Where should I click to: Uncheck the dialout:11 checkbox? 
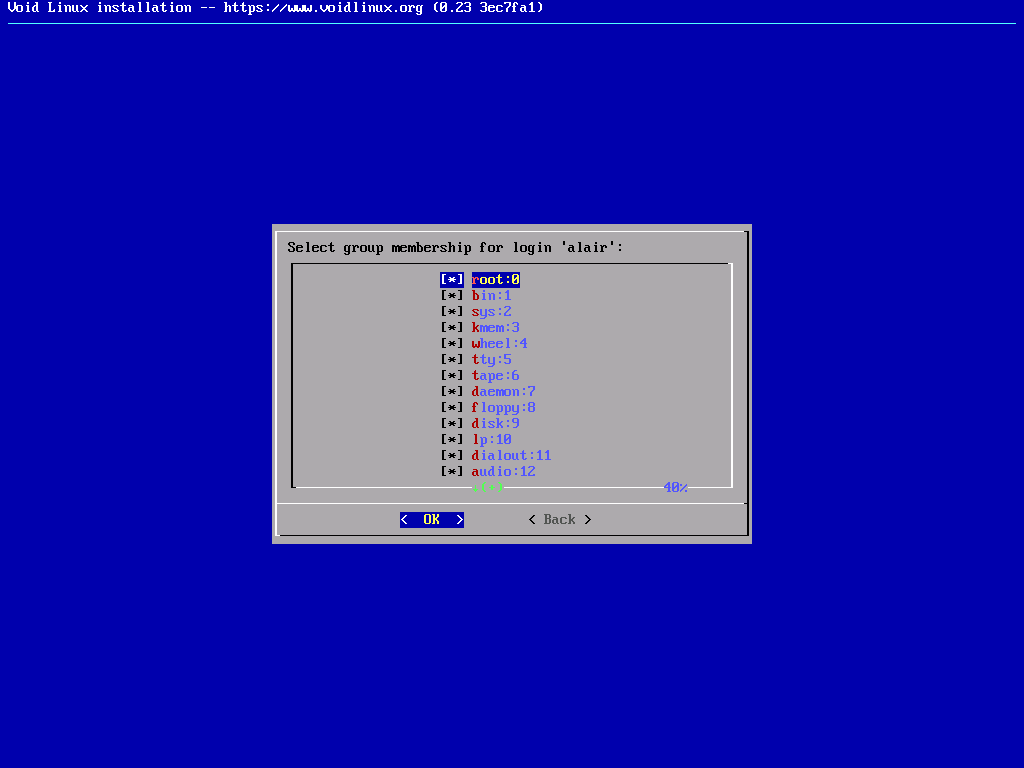[x=452, y=456]
